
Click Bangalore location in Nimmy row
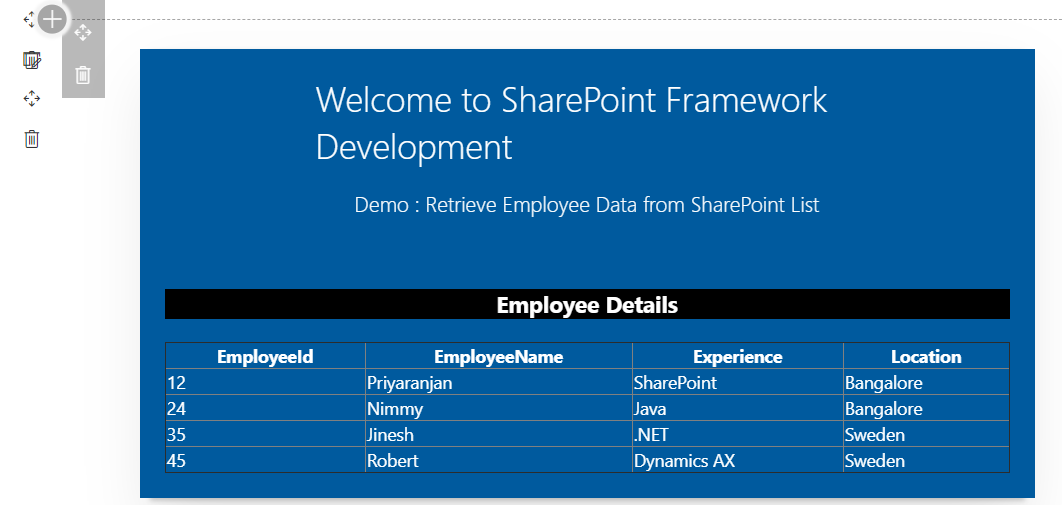point(927,408)
